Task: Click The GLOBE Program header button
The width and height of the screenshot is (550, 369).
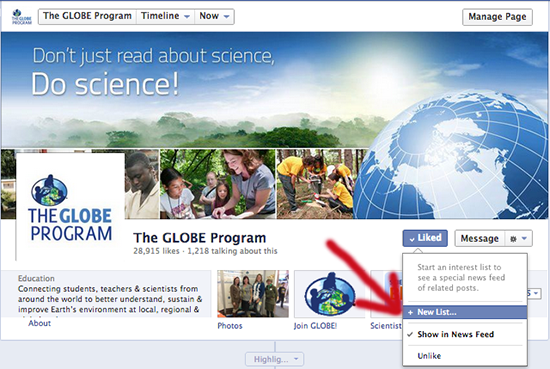Action: [87, 16]
